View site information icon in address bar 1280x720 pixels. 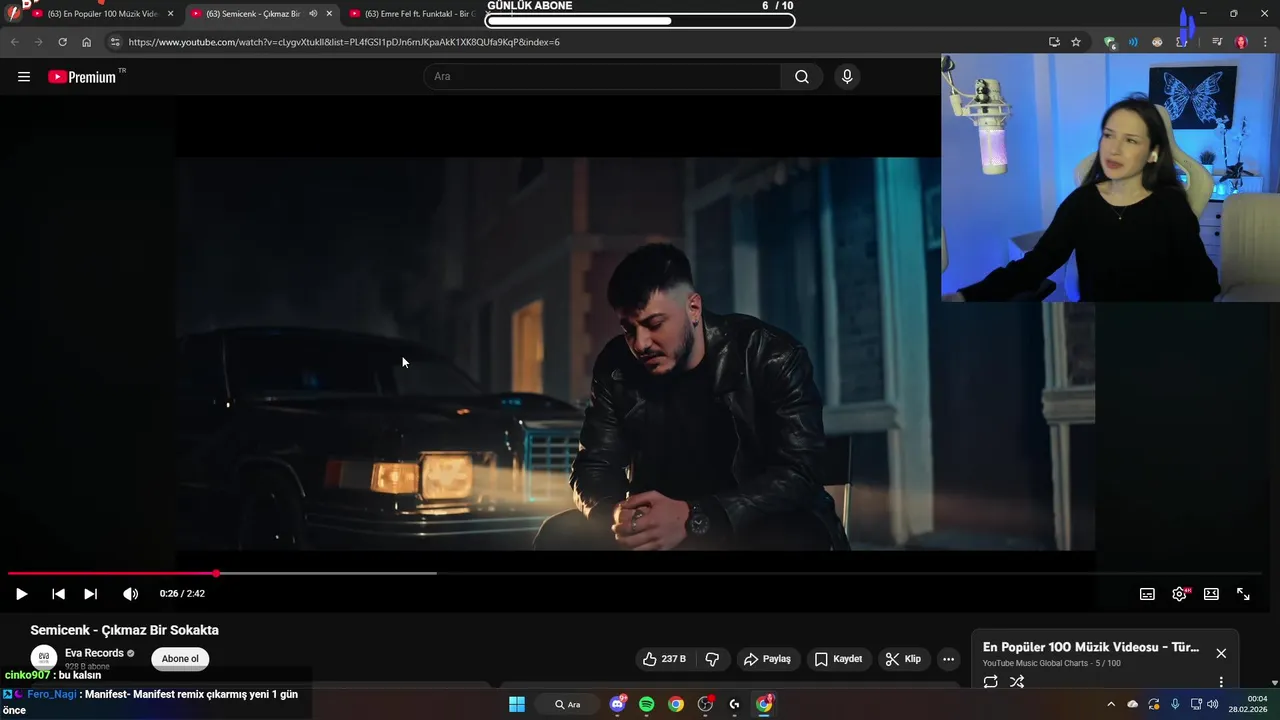115,42
